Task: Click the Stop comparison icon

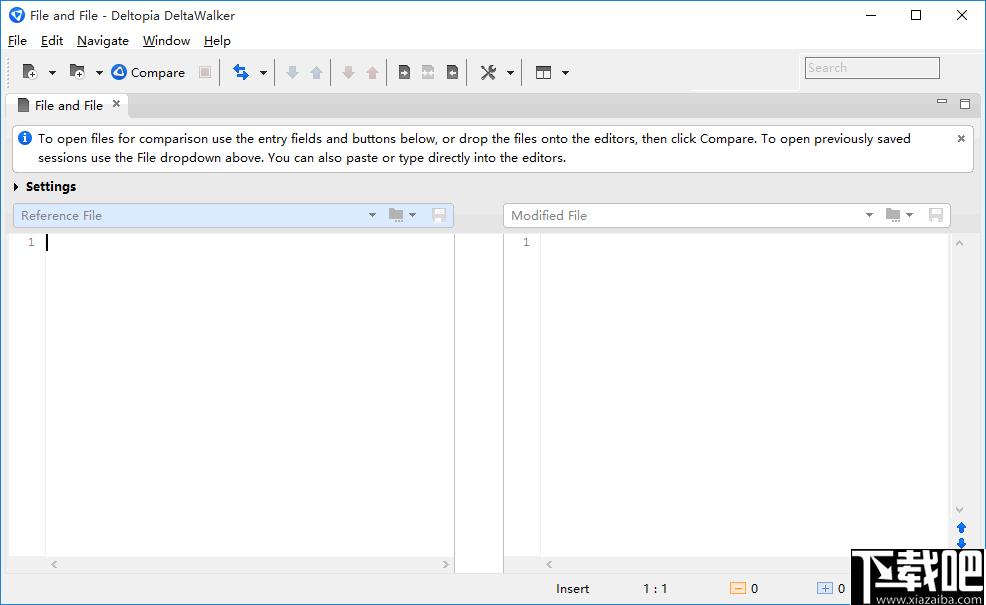Action: click(x=205, y=72)
